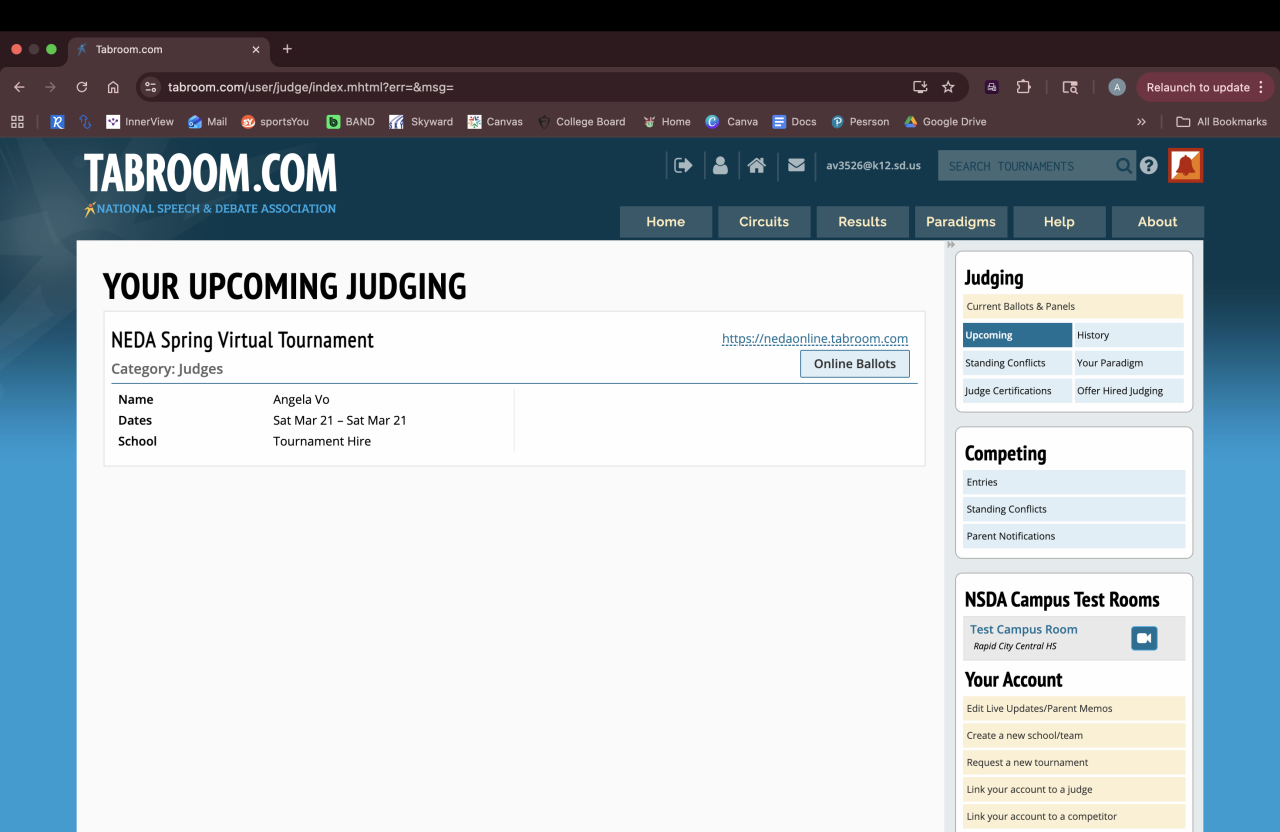This screenshot has width=1280, height=832.
Task: Click the Tabroom logout icon
Action: point(683,166)
